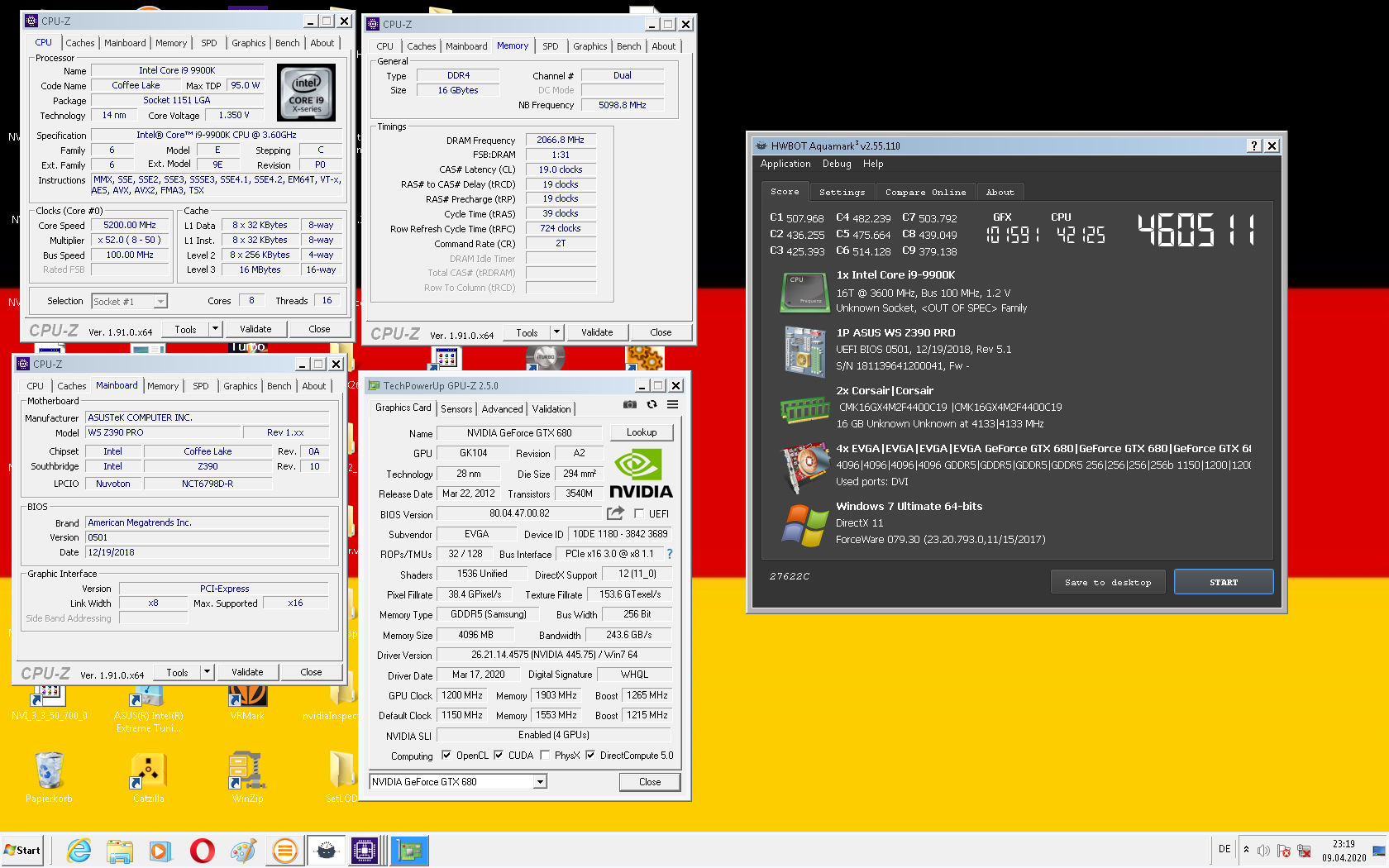Open the SPD tab in the Memory CPU-Z window

click(x=550, y=46)
